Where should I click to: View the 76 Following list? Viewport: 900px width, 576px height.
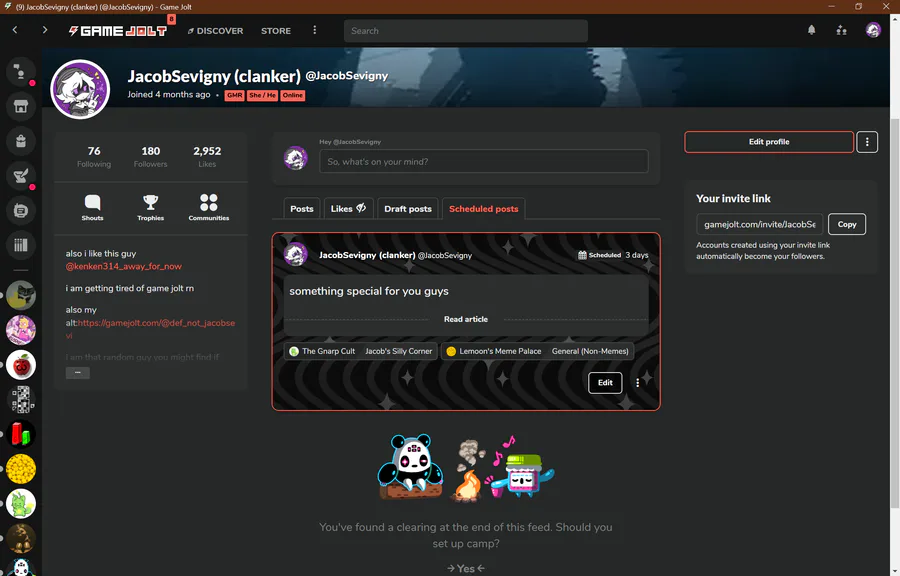click(94, 157)
